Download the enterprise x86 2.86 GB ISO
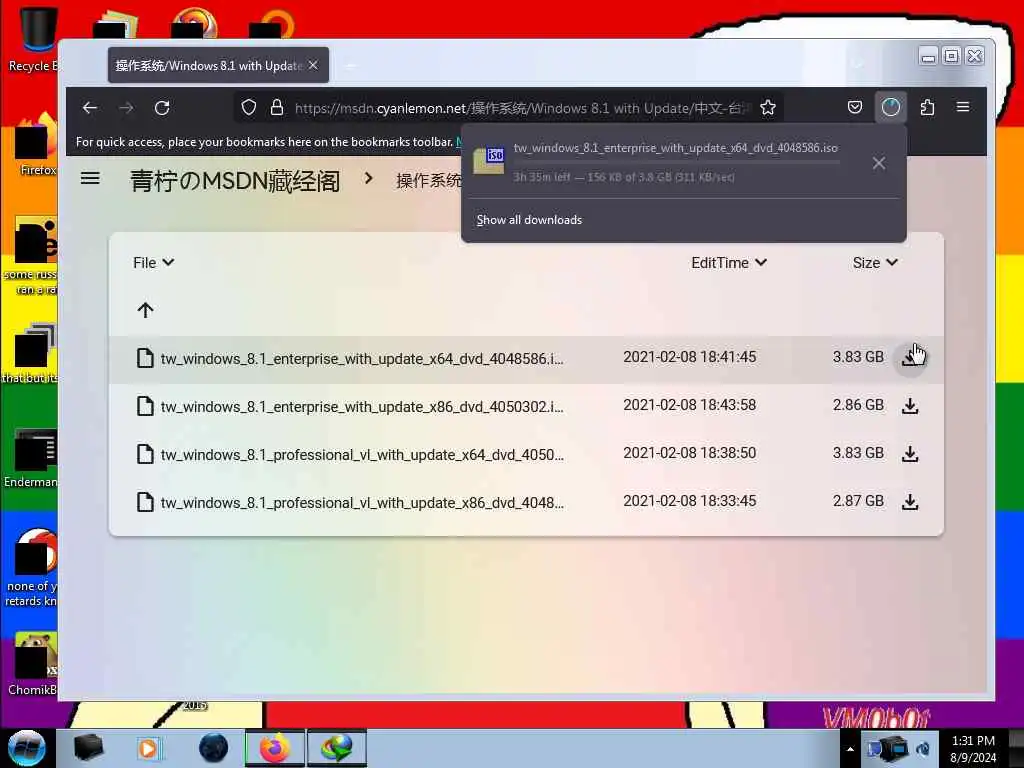 [910, 406]
